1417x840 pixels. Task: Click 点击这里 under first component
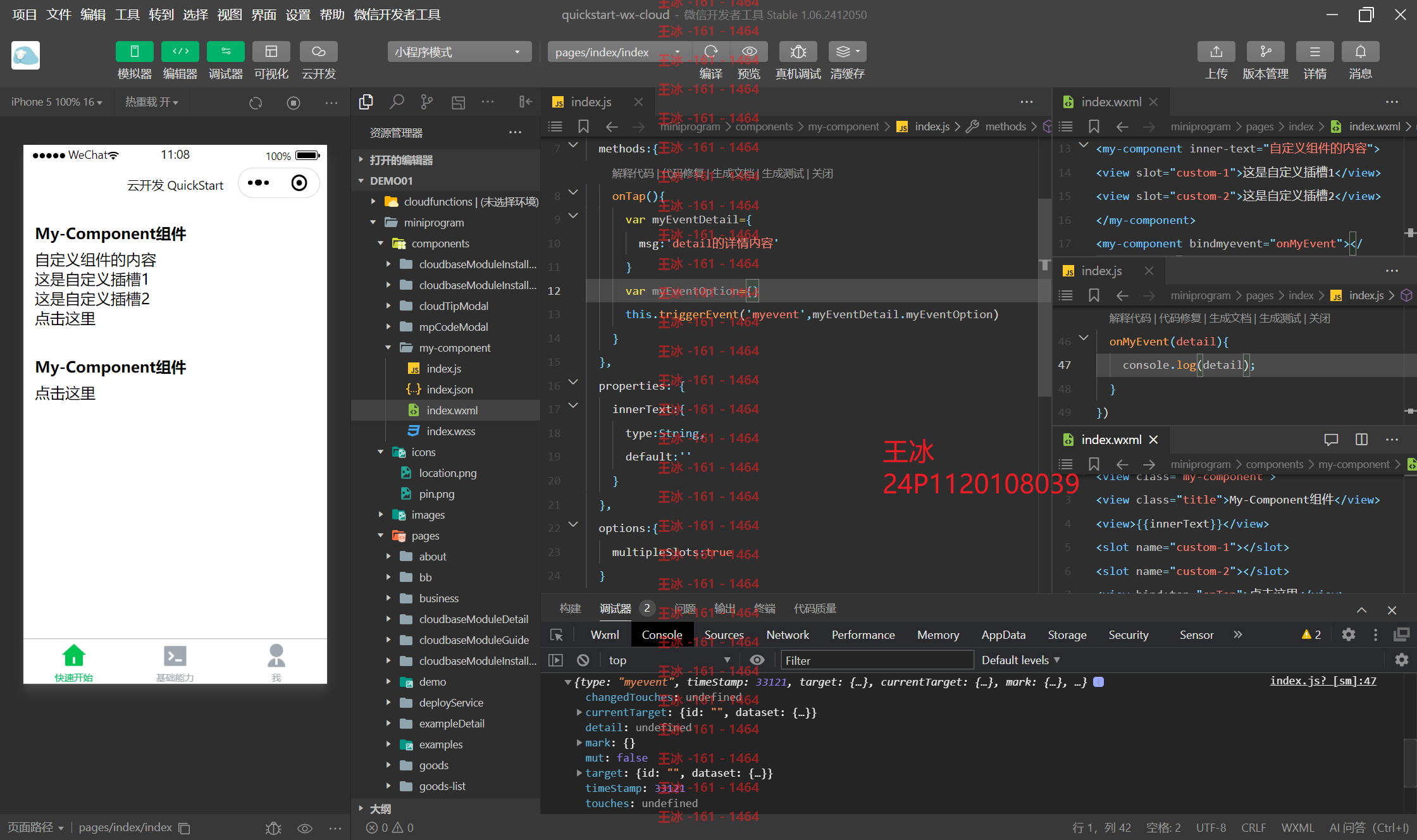pyautogui.click(x=65, y=319)
